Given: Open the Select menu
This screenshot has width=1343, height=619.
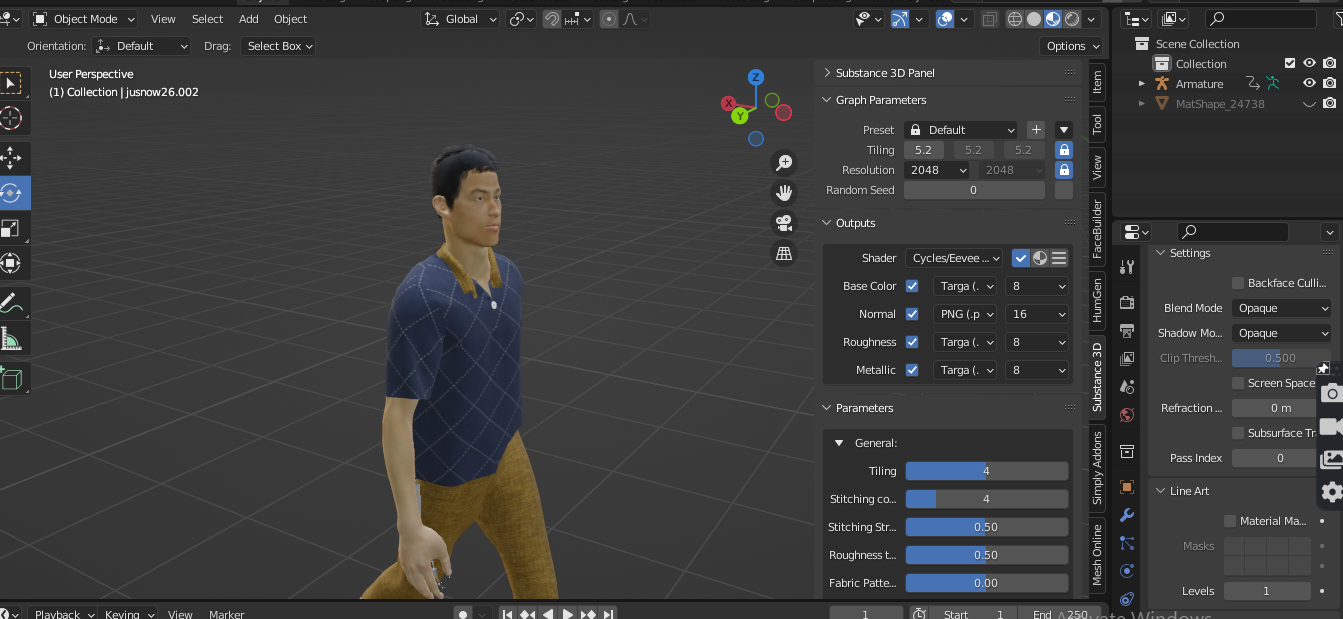Looking at the screenshot, I should [x=207, y=19].
